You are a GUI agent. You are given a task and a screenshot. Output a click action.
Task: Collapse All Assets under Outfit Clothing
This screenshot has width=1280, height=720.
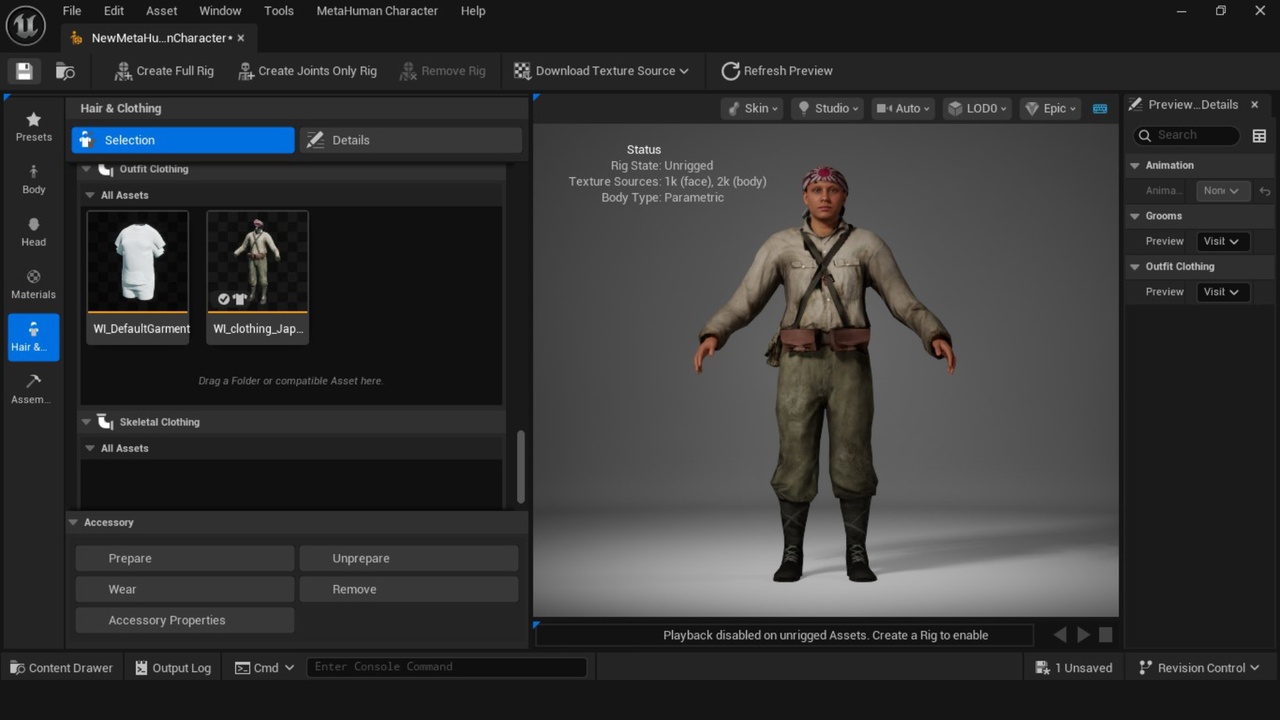tap(90, 195)
